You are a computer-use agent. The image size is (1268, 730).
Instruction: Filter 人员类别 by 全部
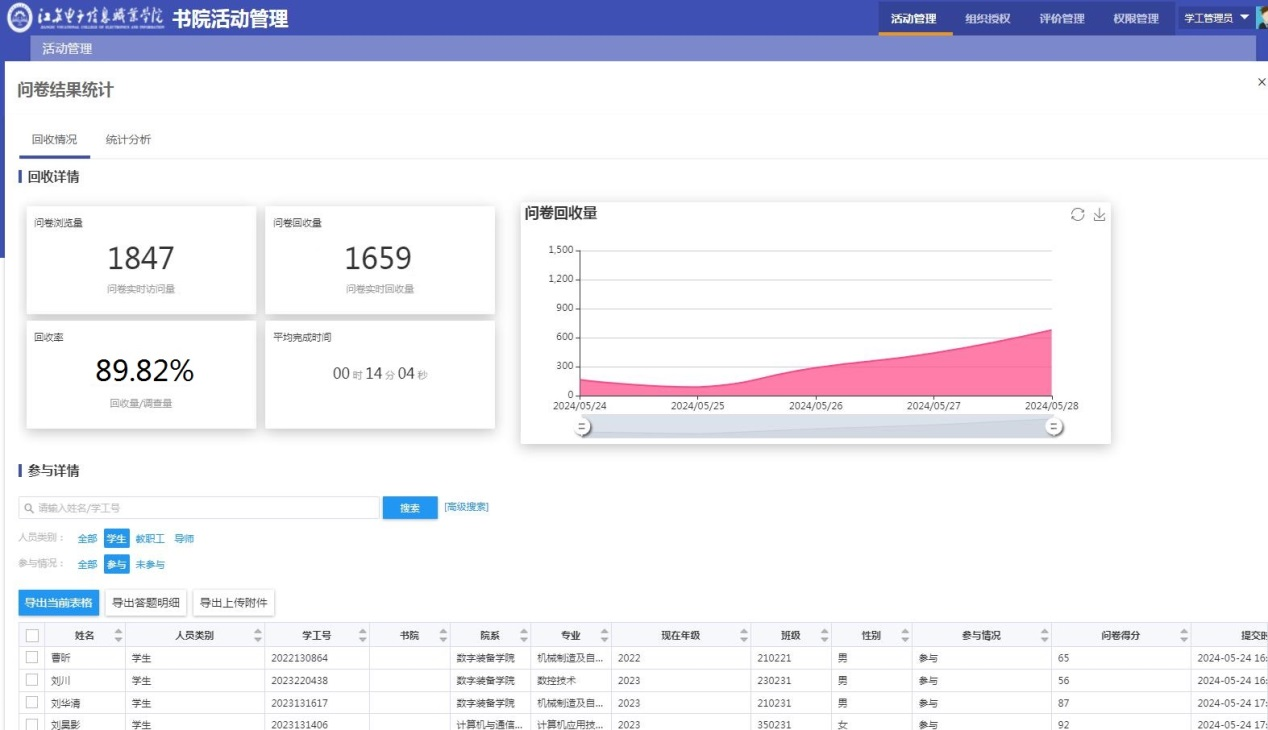click(88, 539)
